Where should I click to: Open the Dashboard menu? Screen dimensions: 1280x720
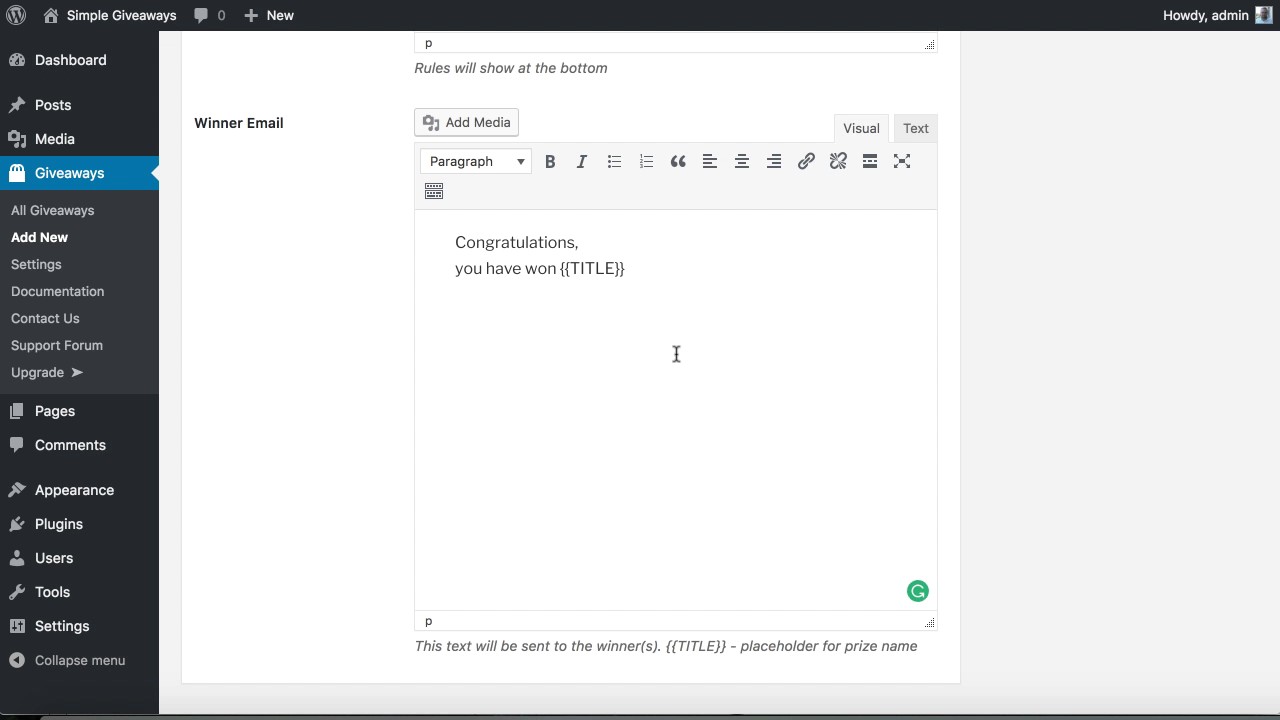click(x=79, y=60)
